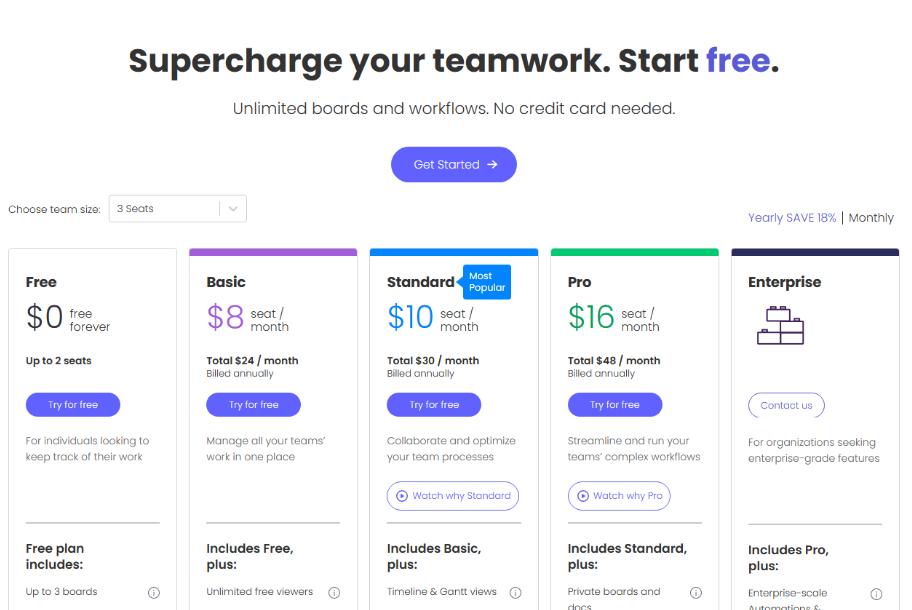Click the Enterprise plan heading
The height and width of the screenshot is (610, 912).
tap(785, 282)
